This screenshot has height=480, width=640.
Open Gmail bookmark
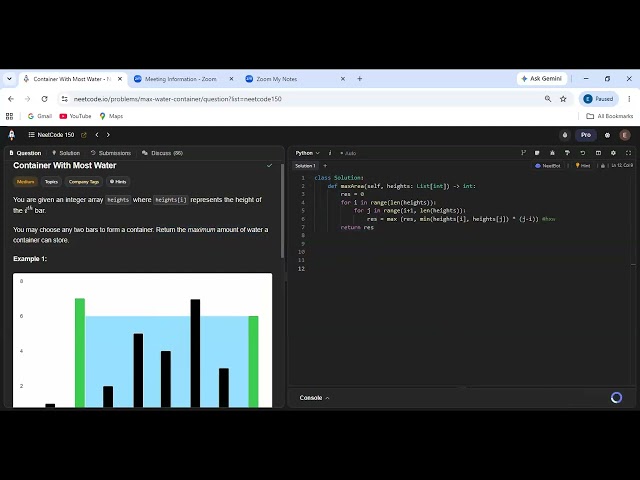(x=40, y=116)
